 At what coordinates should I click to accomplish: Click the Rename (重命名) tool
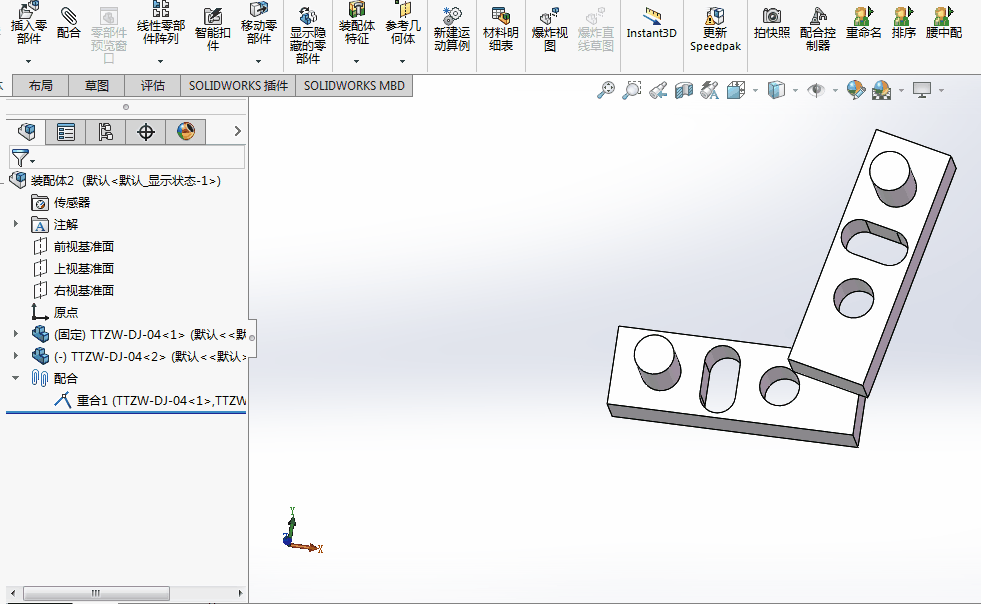coord(863,23)
